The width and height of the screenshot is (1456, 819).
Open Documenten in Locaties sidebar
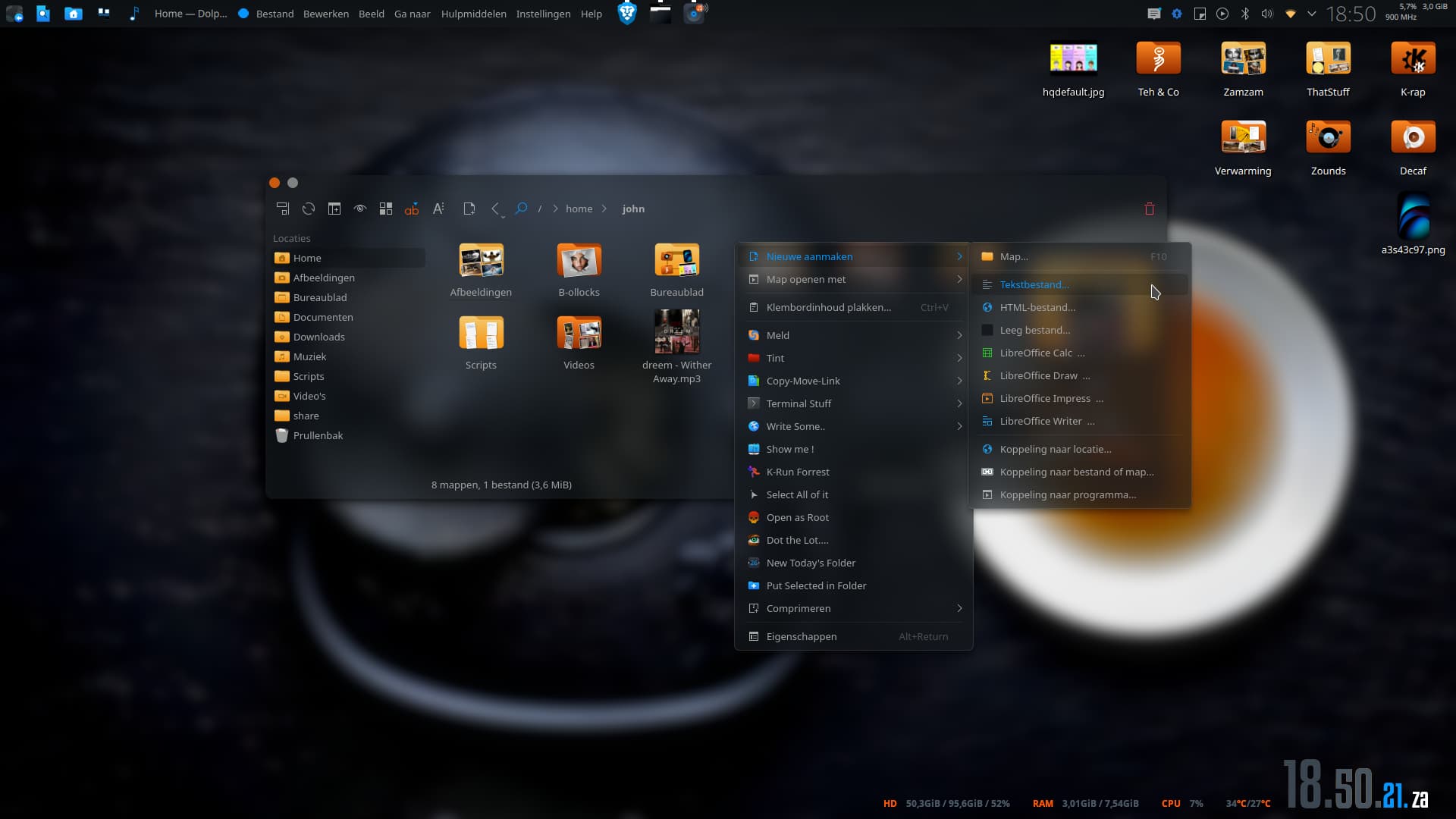tap(348, 317)
